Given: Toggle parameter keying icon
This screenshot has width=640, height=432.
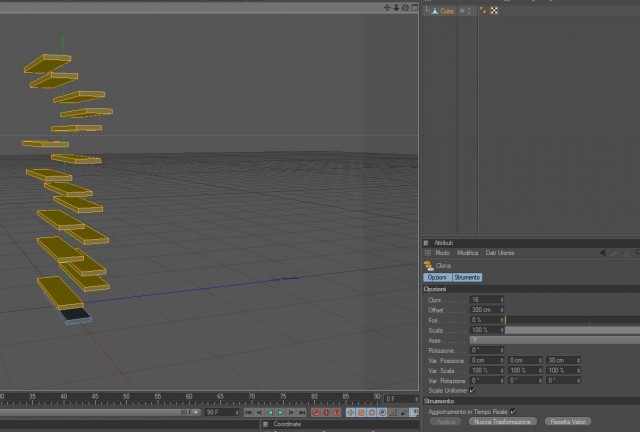Looking at the screenshot, I should point(382,412).
